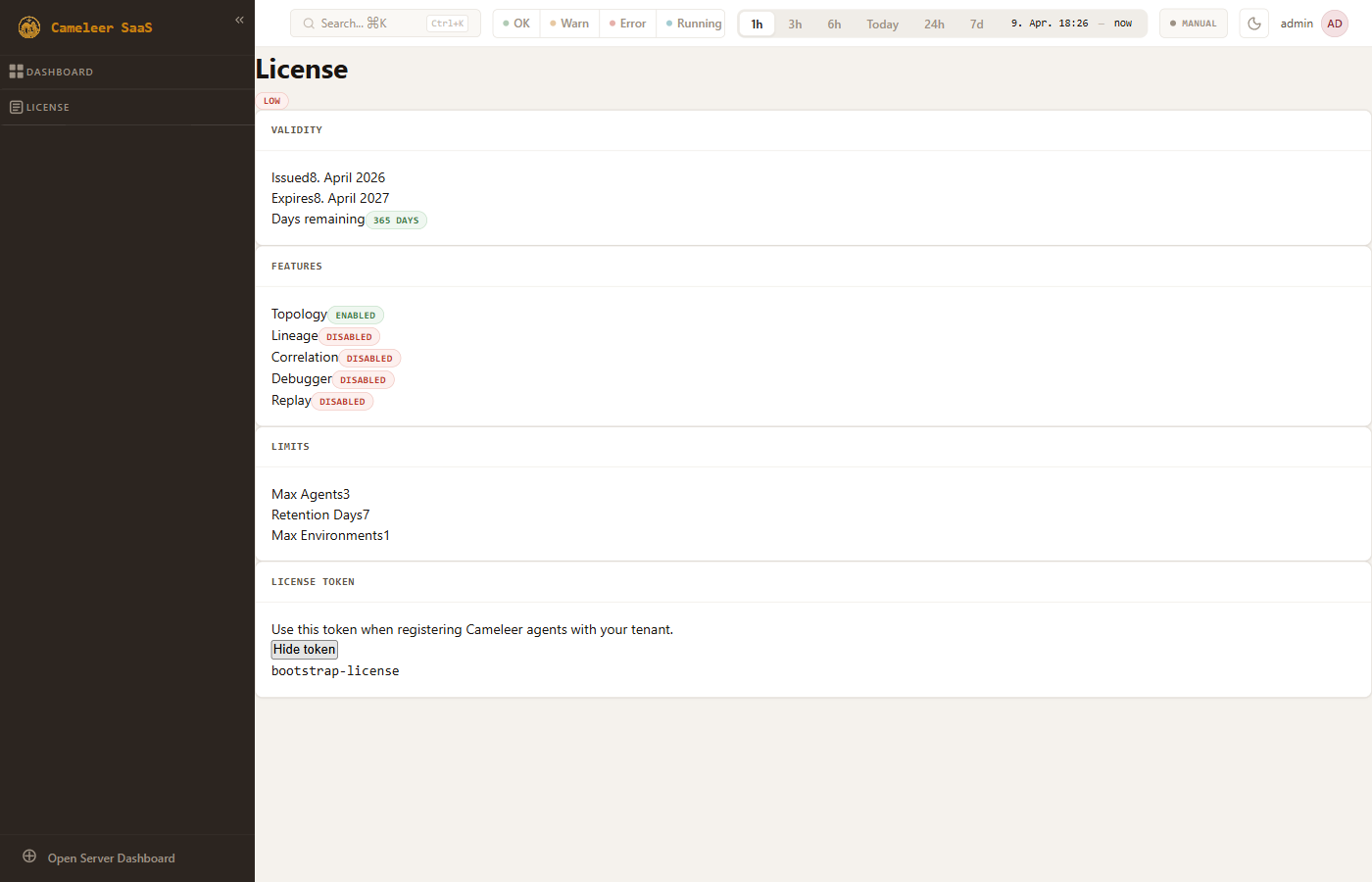Click the Cameleer SaaS logo icon
Viewport: 1372px width, 882px height.
(x=29, y=27)
